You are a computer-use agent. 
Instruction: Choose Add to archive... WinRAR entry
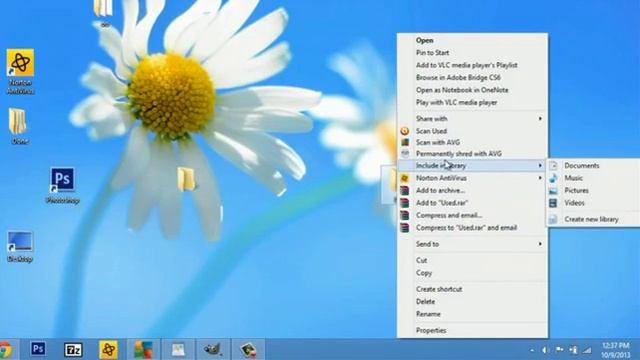(472, 190)
